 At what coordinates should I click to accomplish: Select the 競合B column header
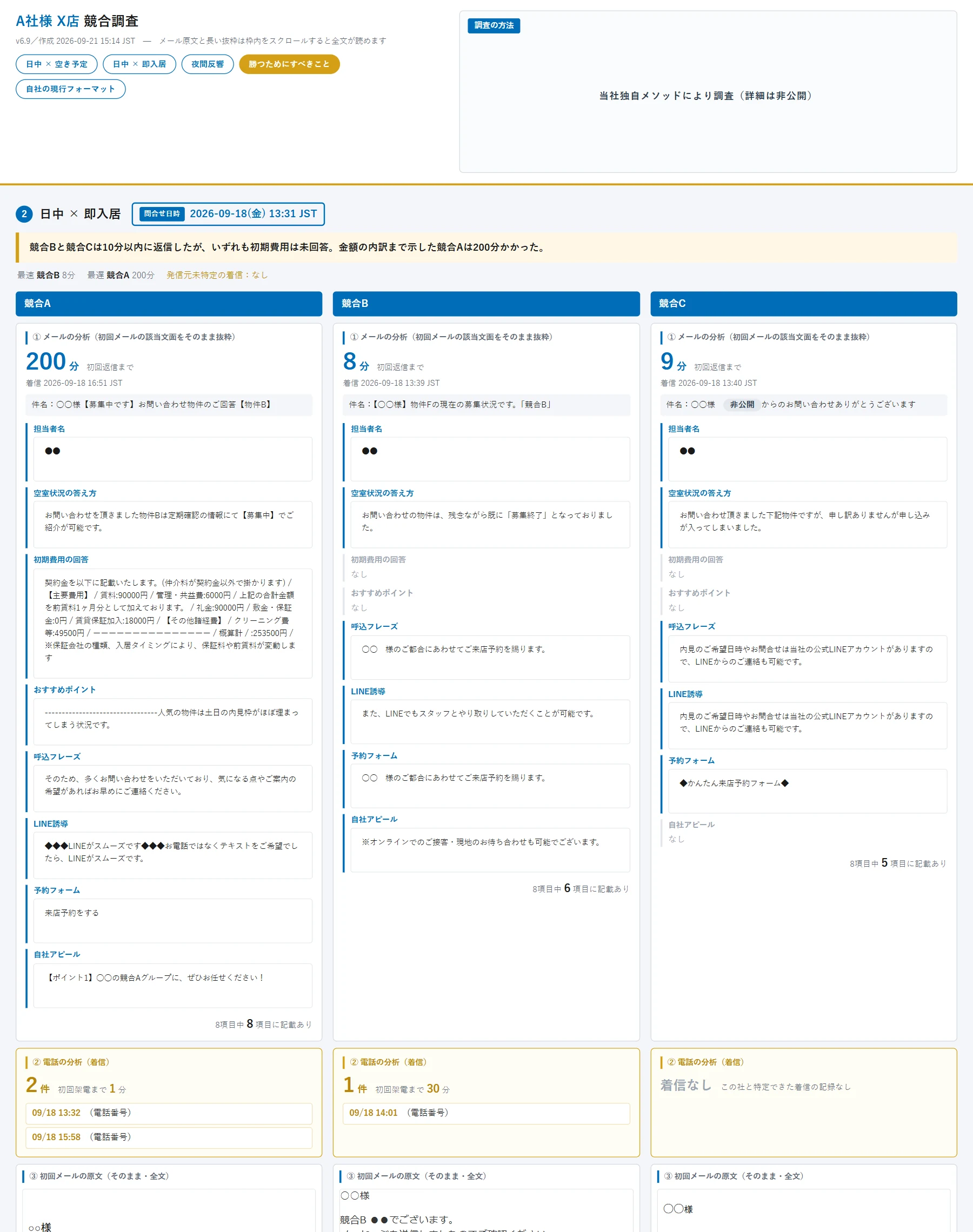[486, 304]
